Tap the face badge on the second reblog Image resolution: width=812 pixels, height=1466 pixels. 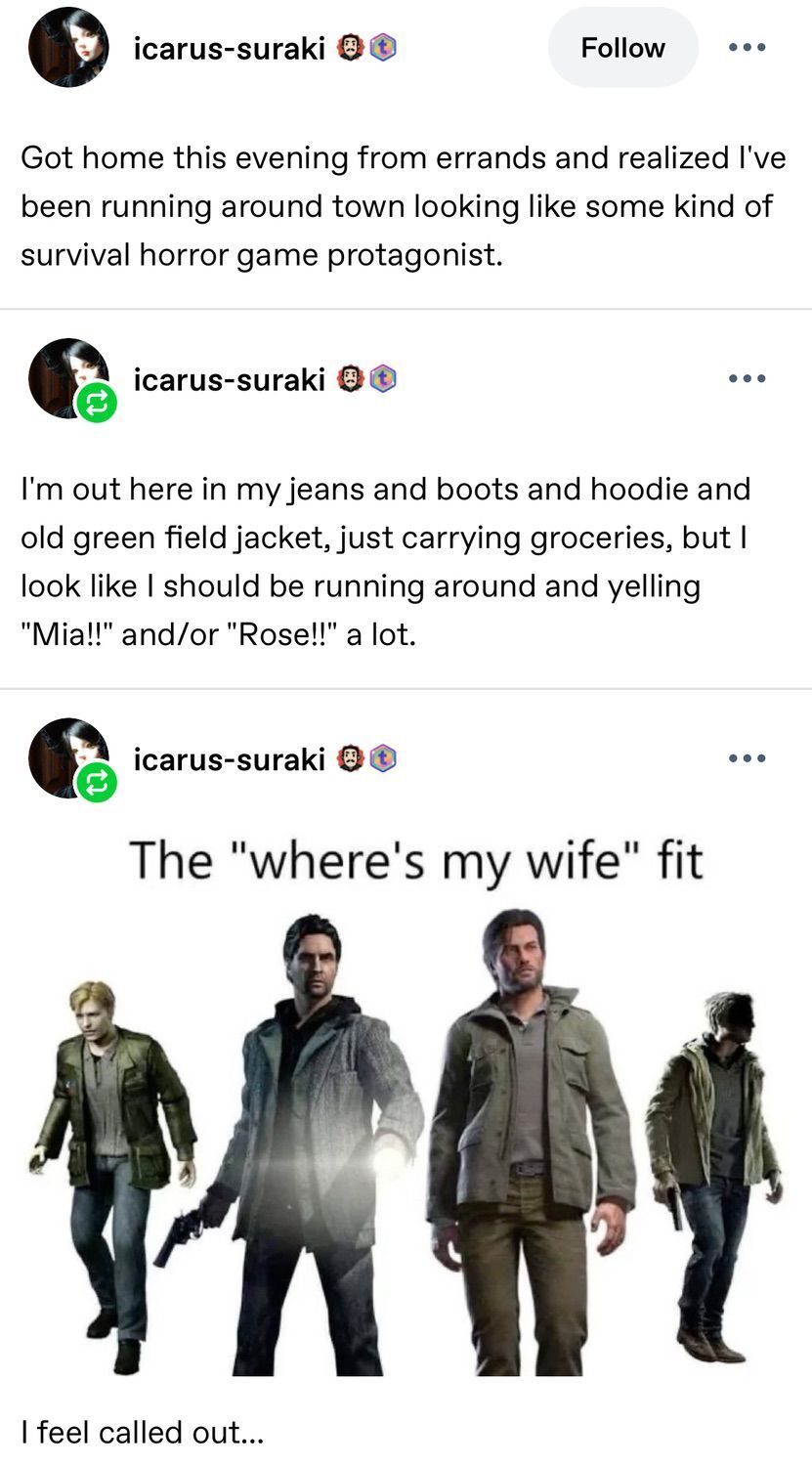point(352,379)
